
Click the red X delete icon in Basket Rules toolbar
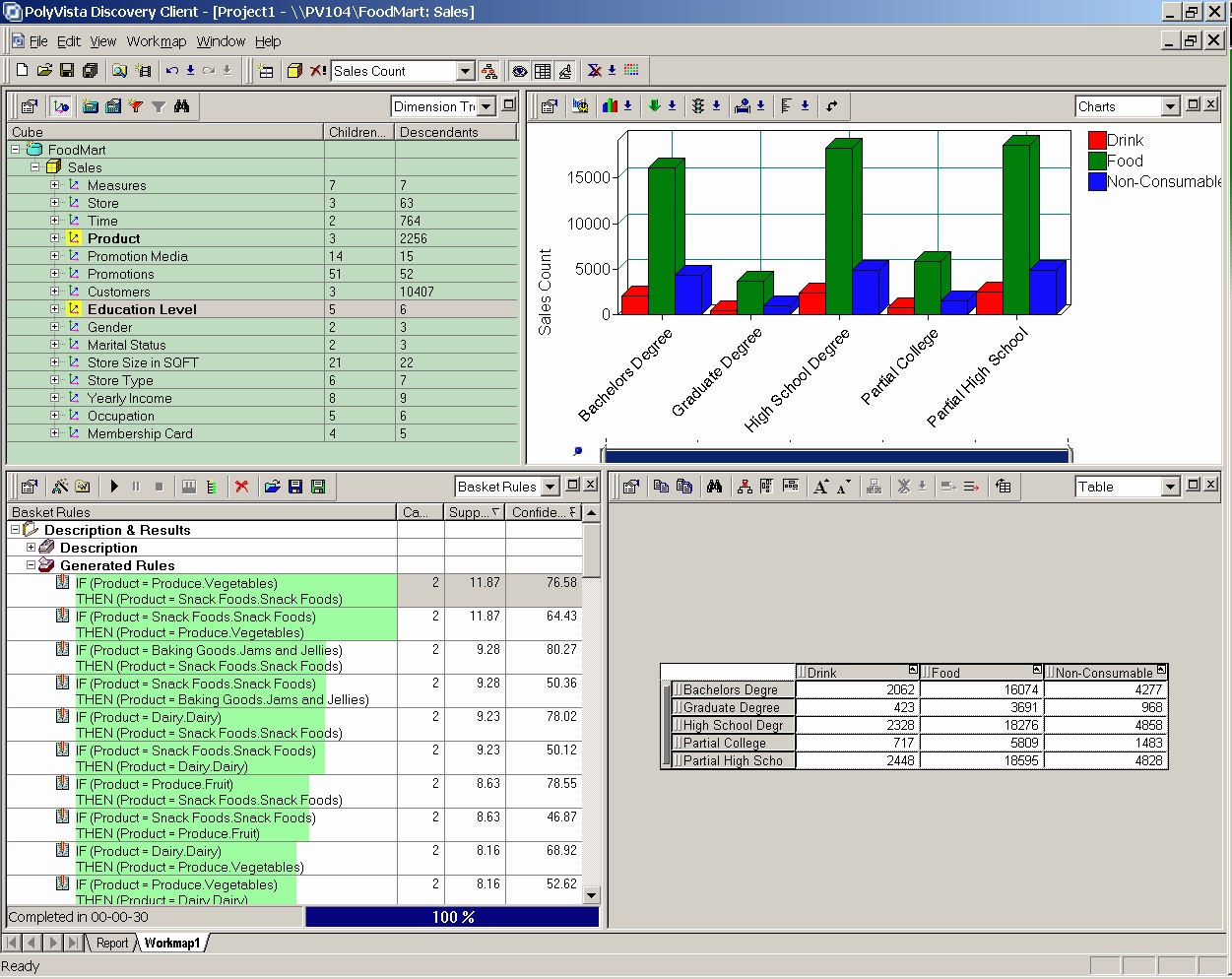tap(241, 487)
